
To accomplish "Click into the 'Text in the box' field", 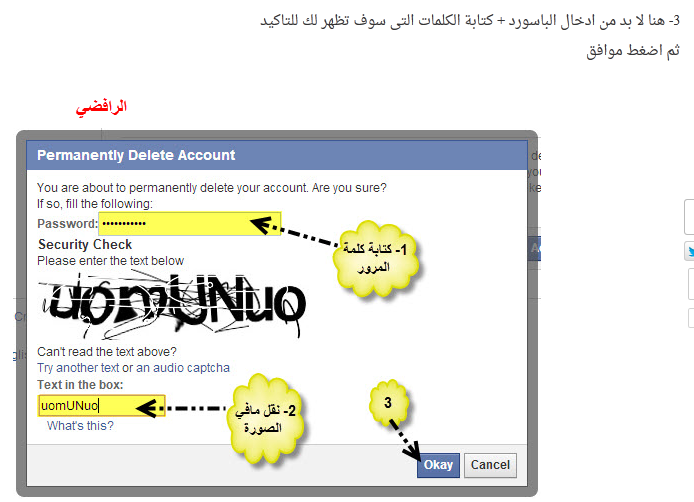I will tap(101, 405).
